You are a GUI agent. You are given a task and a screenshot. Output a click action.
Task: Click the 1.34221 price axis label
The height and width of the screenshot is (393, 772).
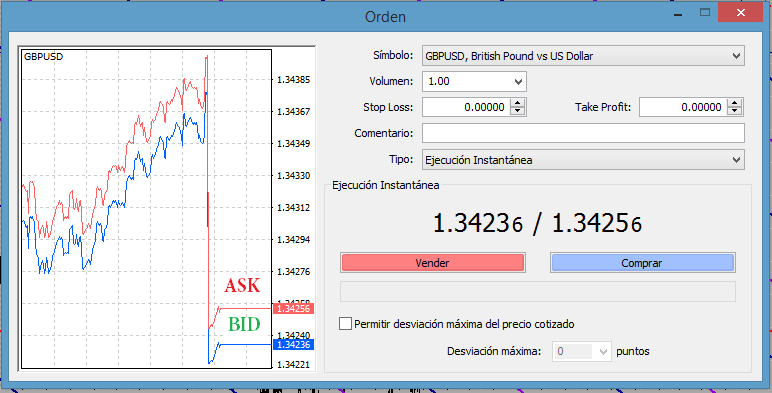pos(293,365)
